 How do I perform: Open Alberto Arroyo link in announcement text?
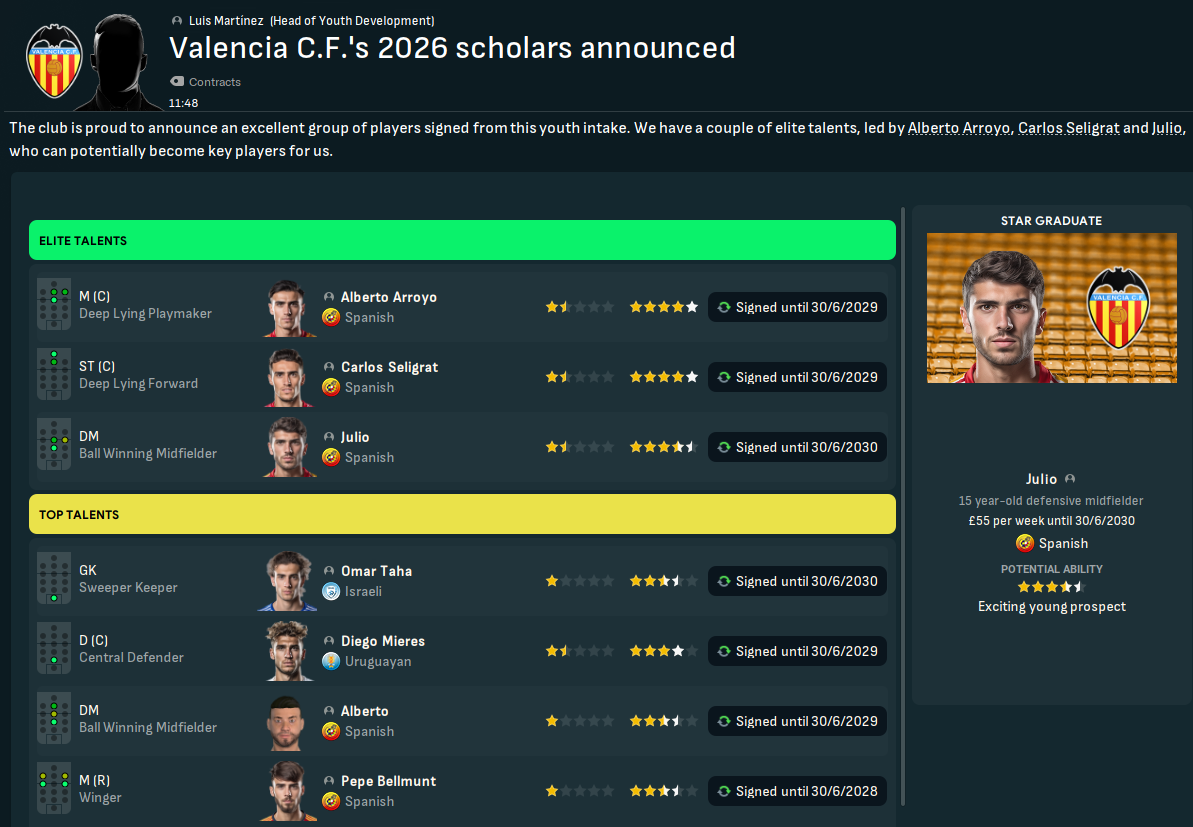coord(959,129)
